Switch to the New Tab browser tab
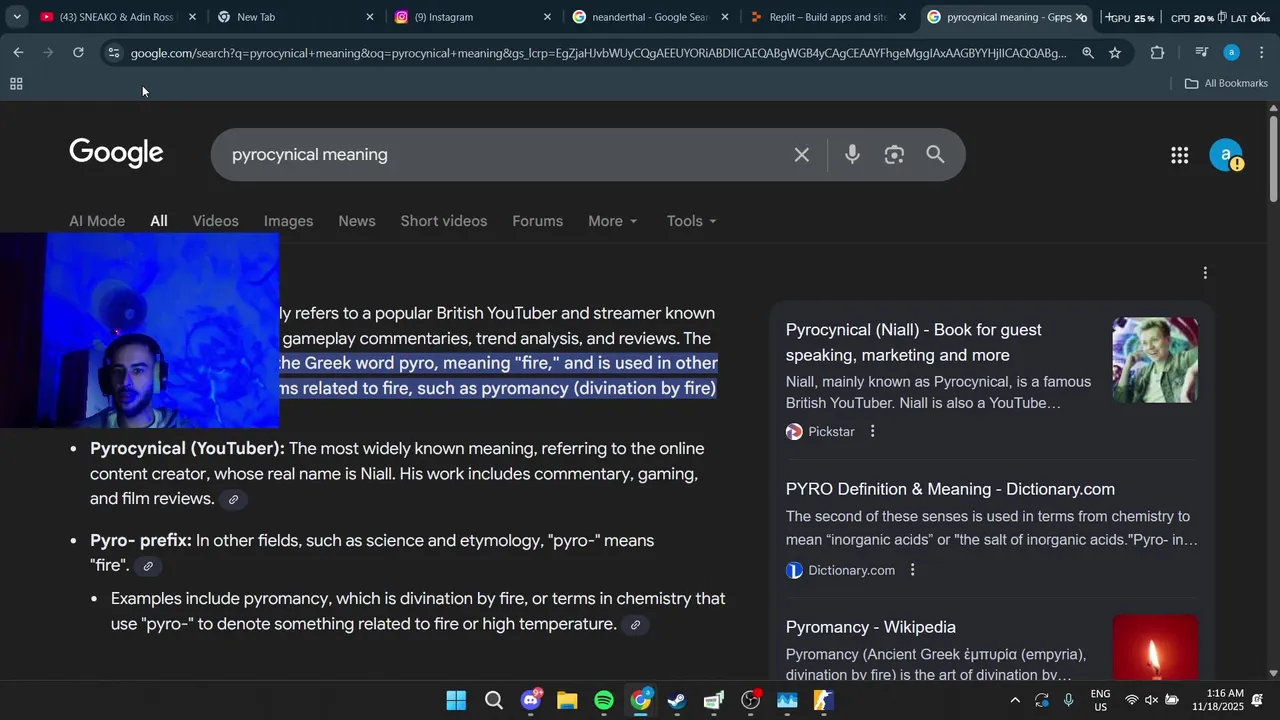Screen dimensions: 1280x720 (293, 17)
